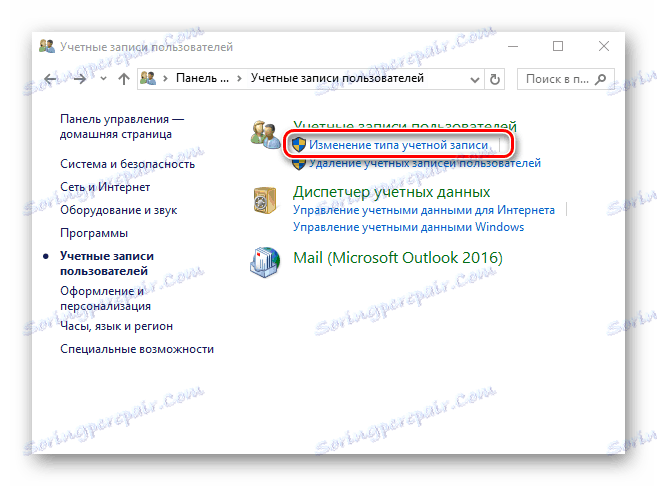Click the search box in Control Panel
The image size is (657, 486).
566,79
